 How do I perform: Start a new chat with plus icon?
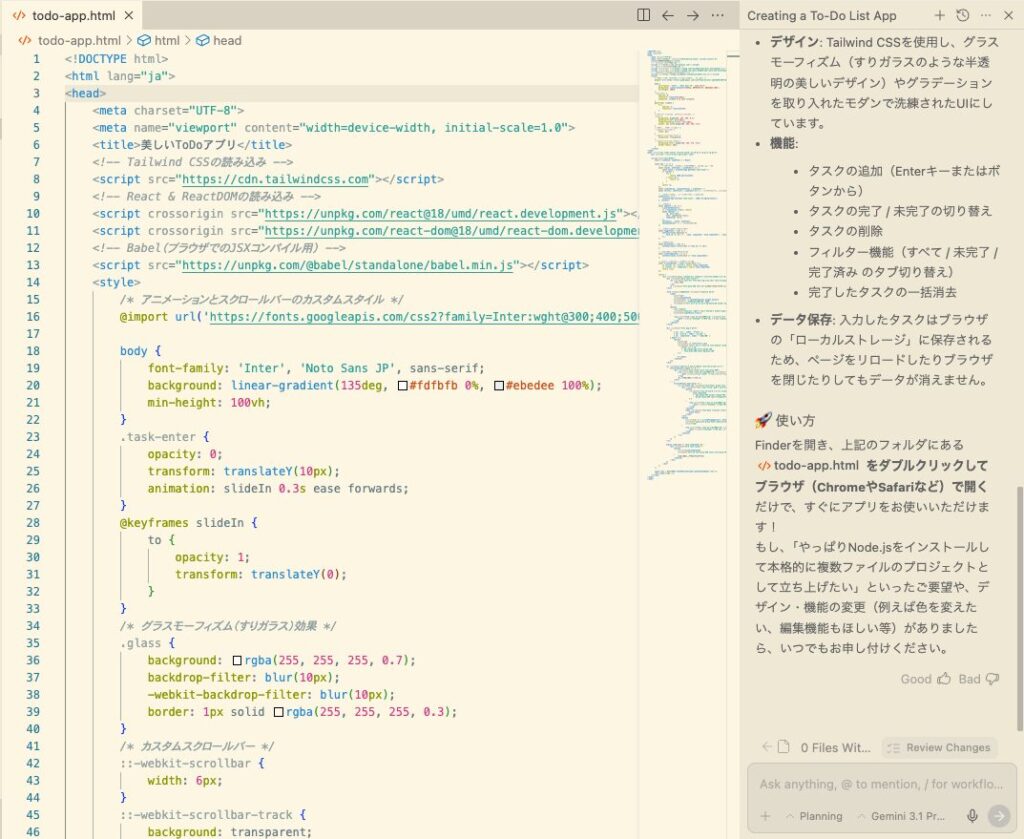coord(939,15)
